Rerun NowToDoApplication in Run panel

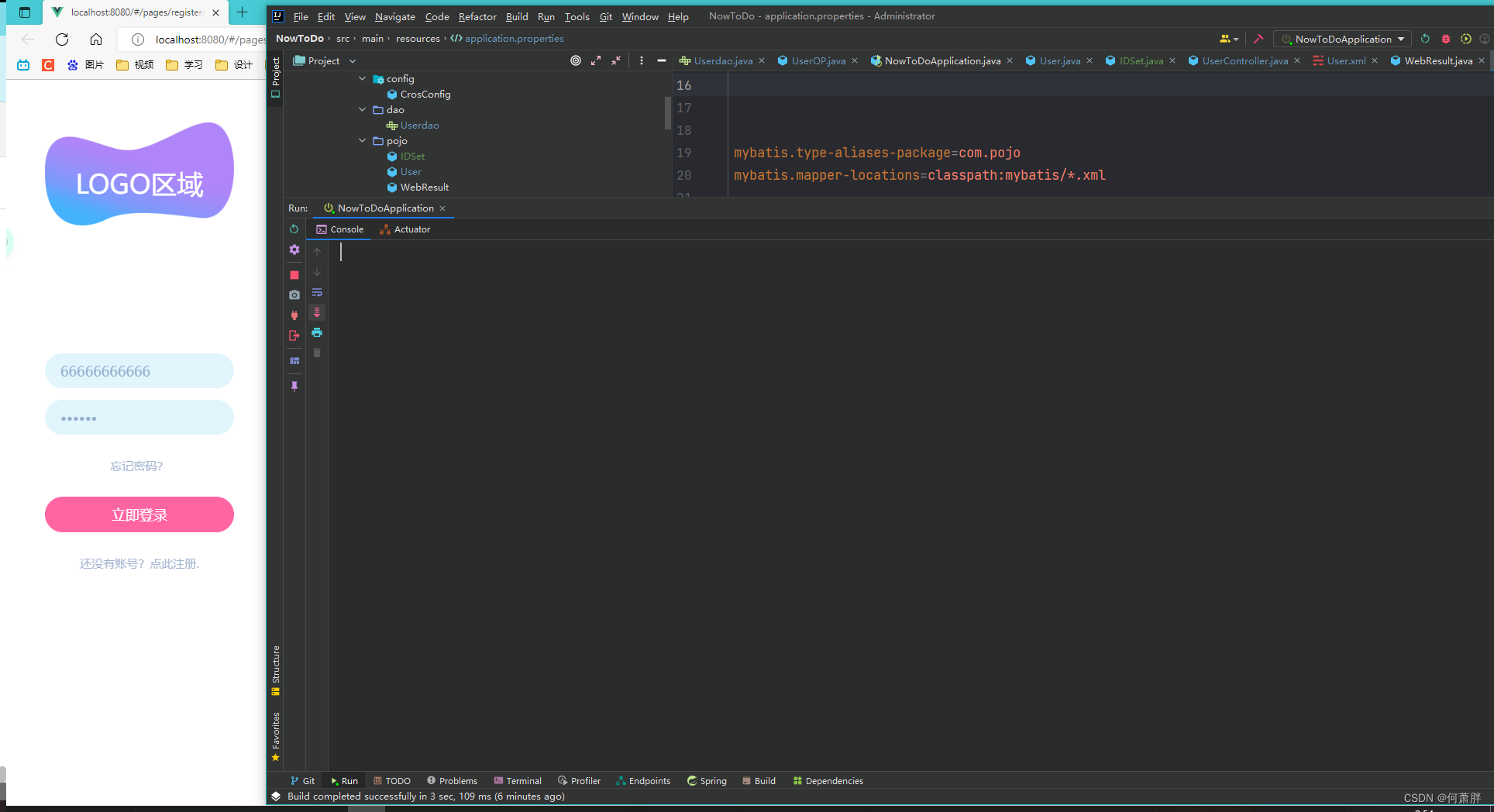[x=294, y=229]
